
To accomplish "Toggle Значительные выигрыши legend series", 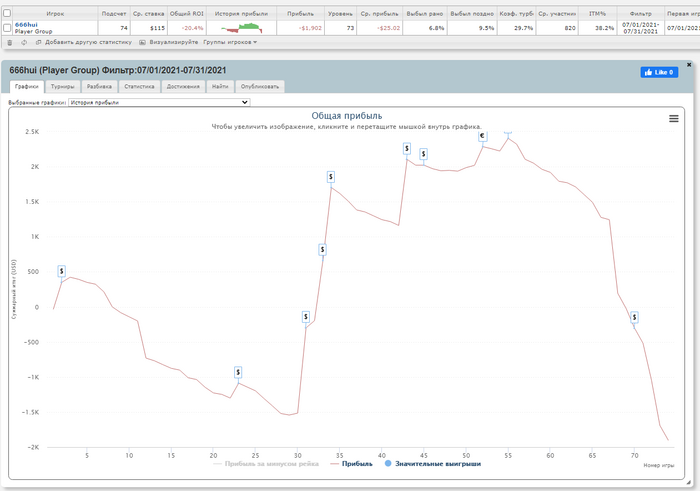I will point(433,464).
